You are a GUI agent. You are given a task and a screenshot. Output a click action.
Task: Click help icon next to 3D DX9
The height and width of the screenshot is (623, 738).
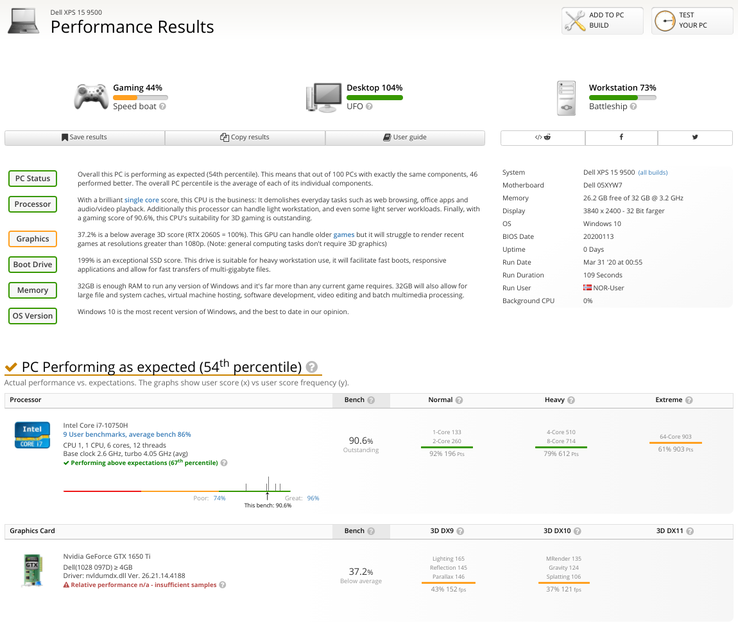[460, 531]
